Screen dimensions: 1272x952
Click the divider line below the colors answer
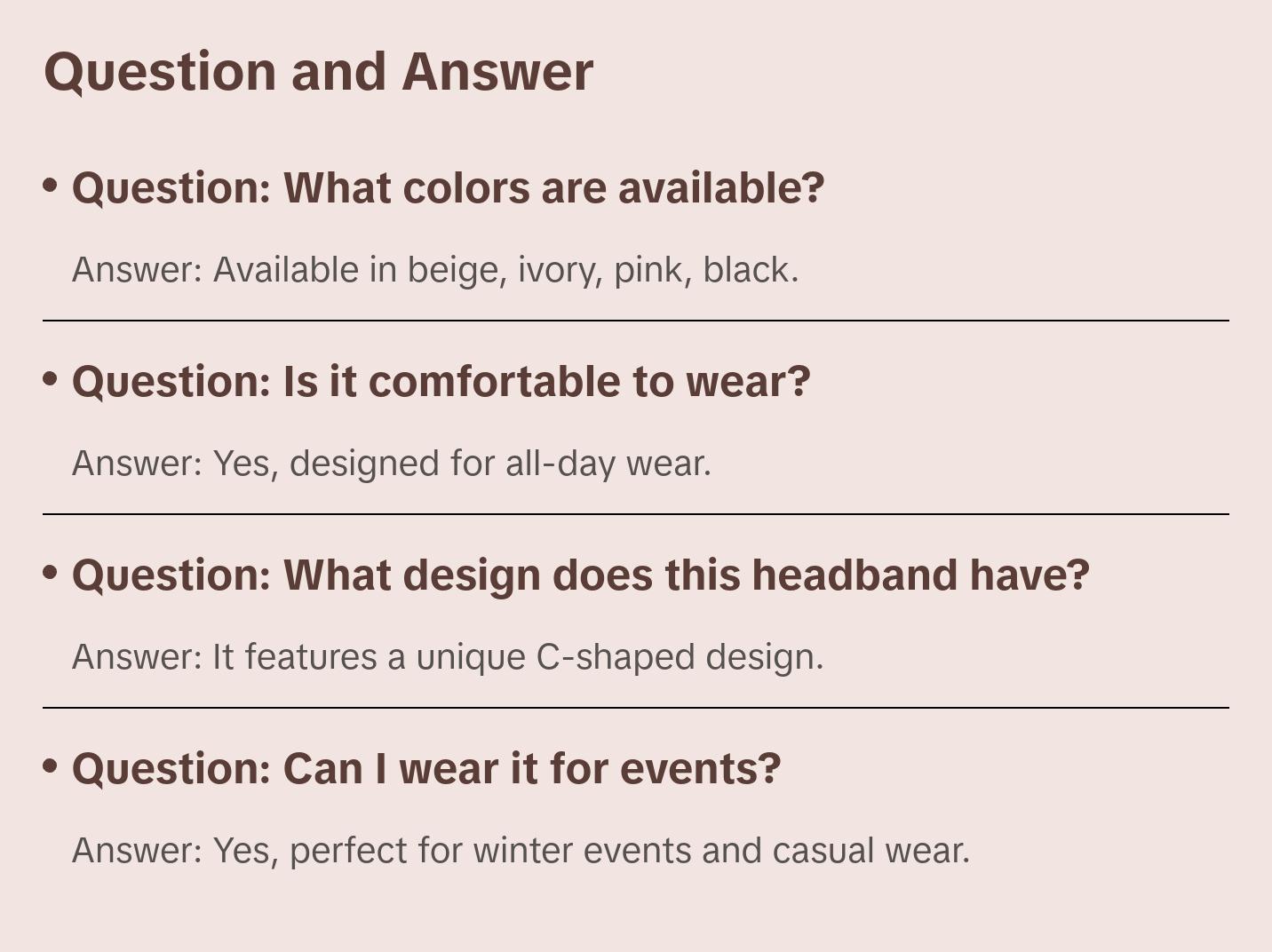pos(636,321)
